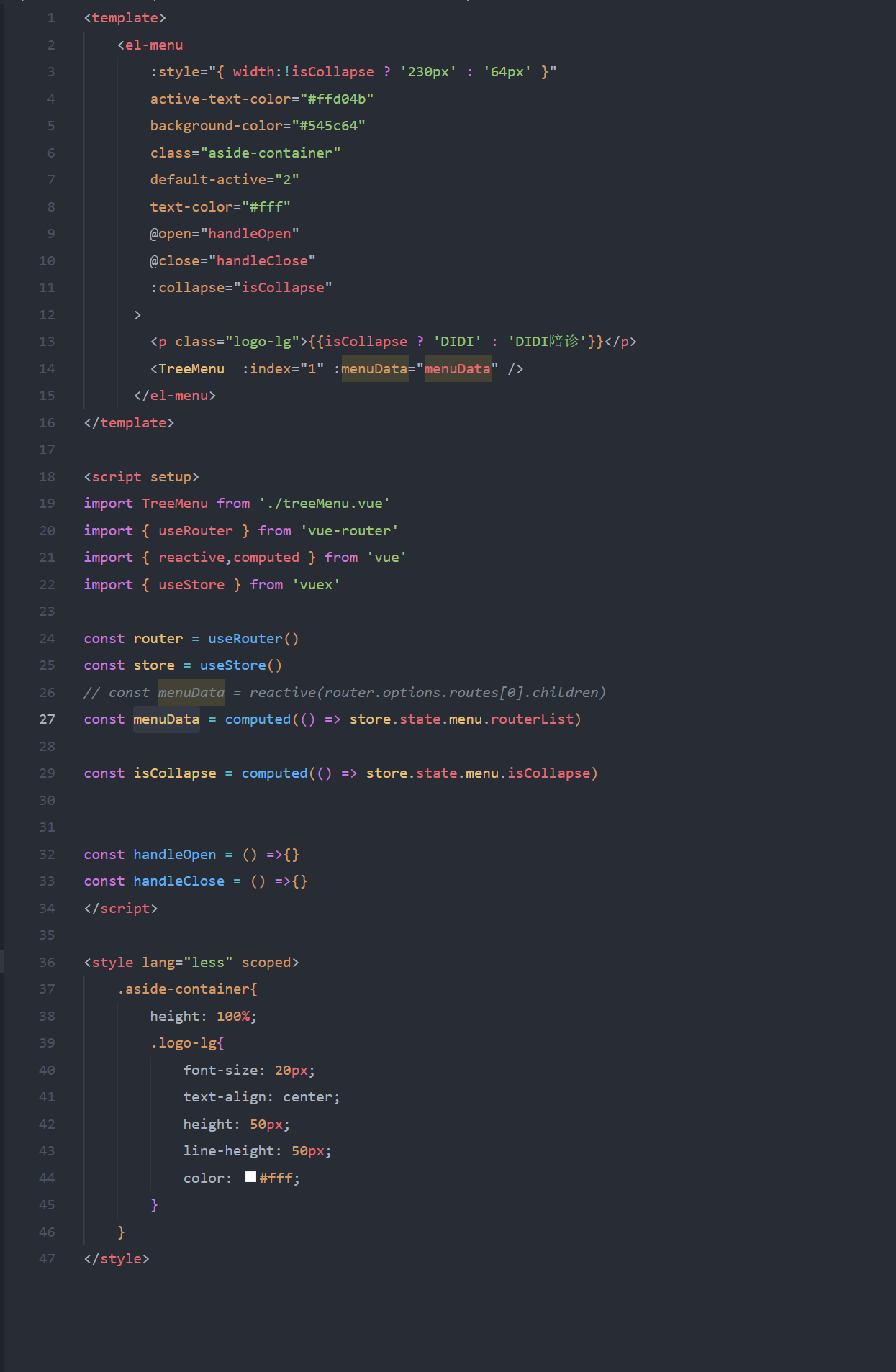This screenshot has width=896, height=1372.
Task: Click computed in the line 21 import
Action: [x=266, y=557]
